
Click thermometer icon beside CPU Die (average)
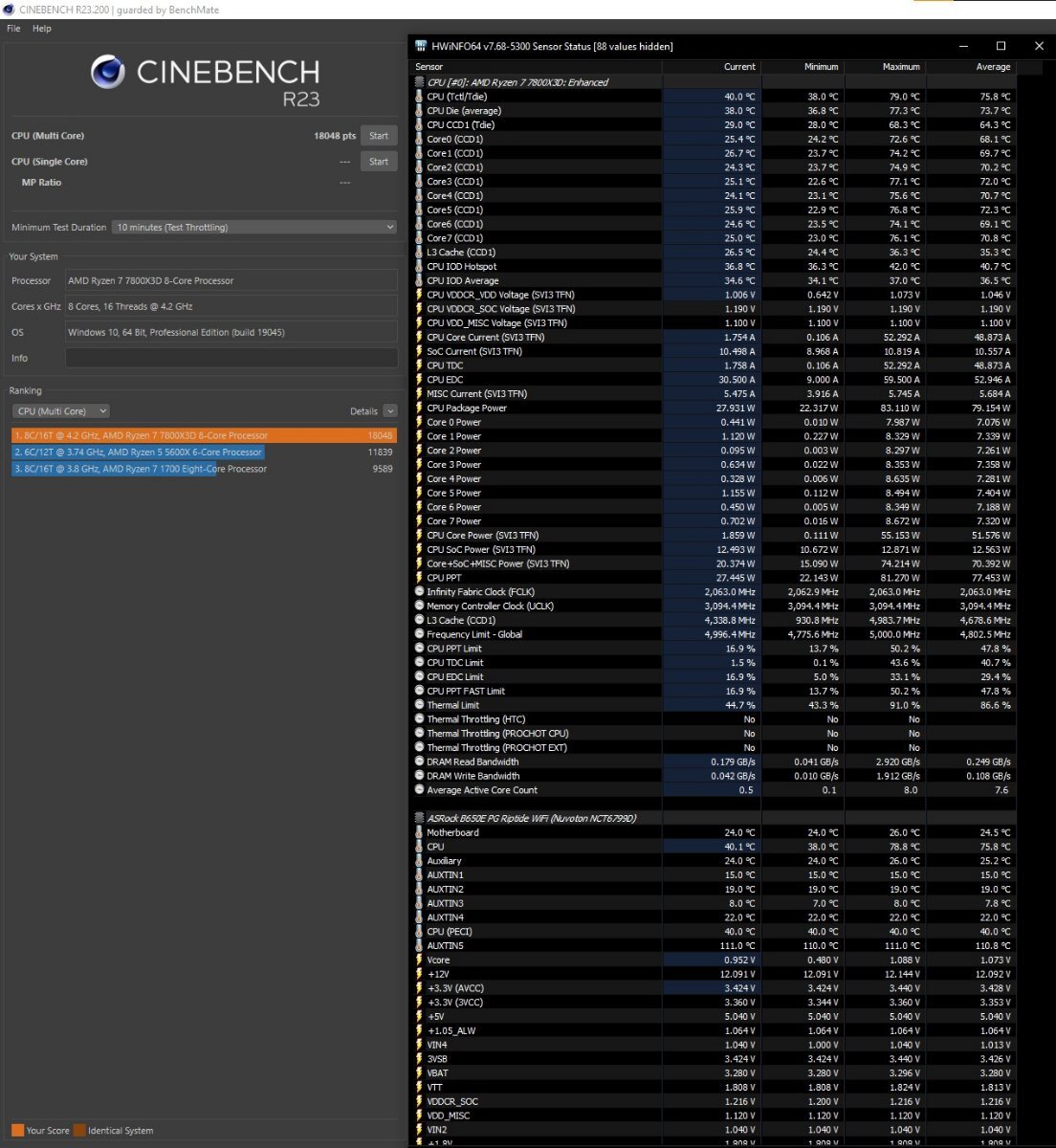click(419, 111)
